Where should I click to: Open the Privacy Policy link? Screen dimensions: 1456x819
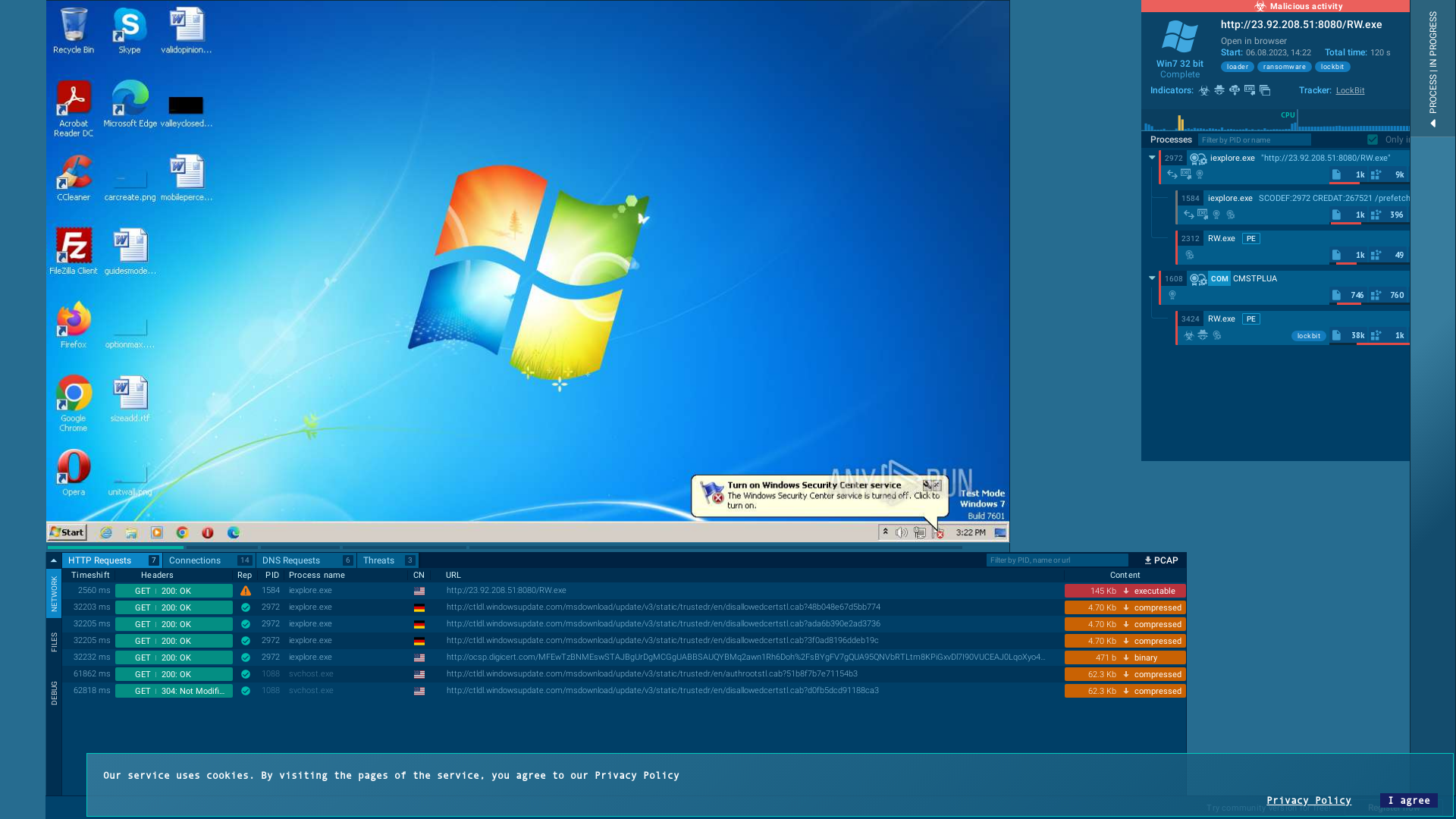[1308, 800]
